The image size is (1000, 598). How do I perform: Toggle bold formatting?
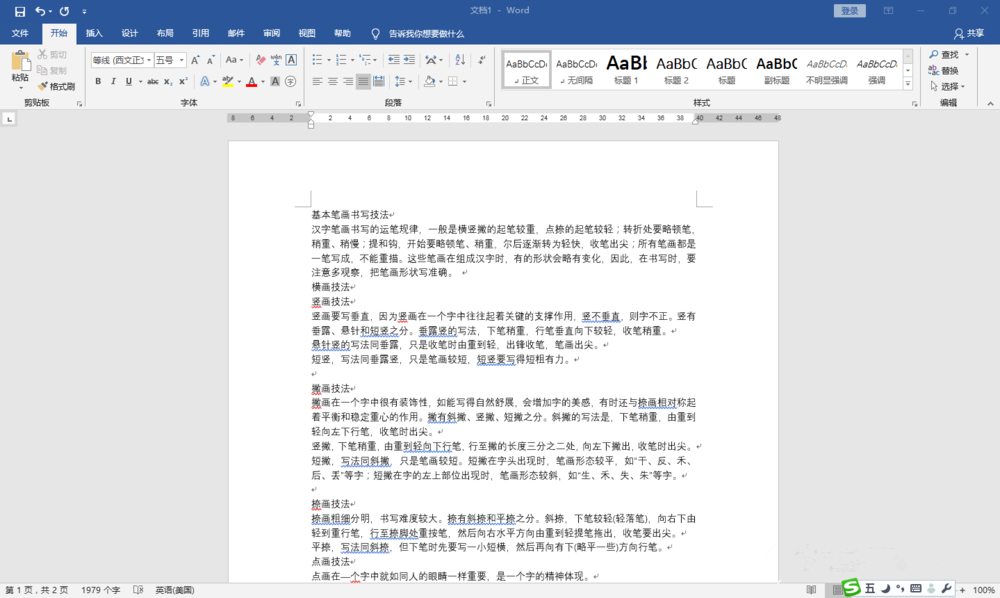[x=98, y=82]
